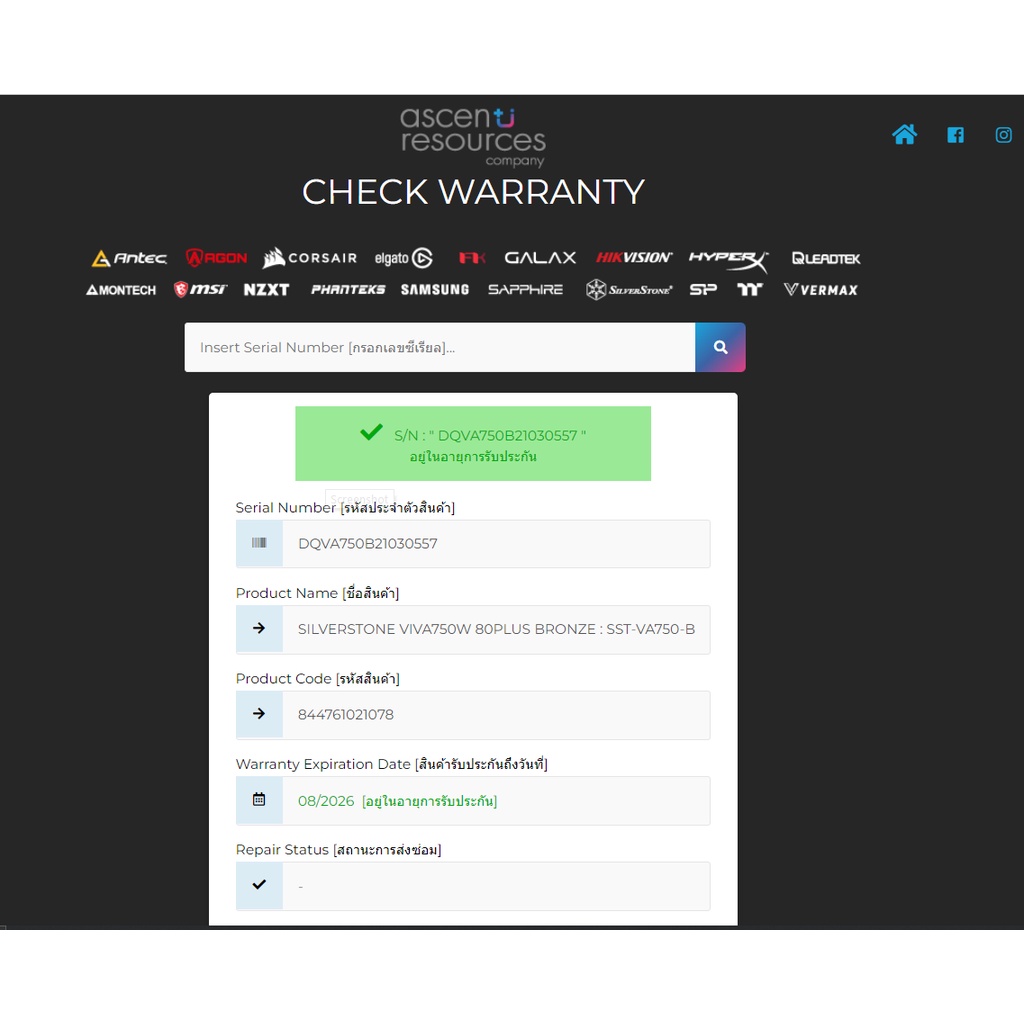Click the Elgato brand logo
1024x1024 pixels.
tap(403, 259)
